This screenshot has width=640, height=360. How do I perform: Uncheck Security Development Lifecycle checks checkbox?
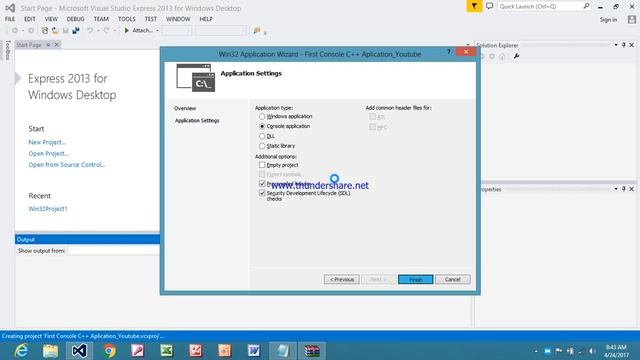[x=262, y=193]
